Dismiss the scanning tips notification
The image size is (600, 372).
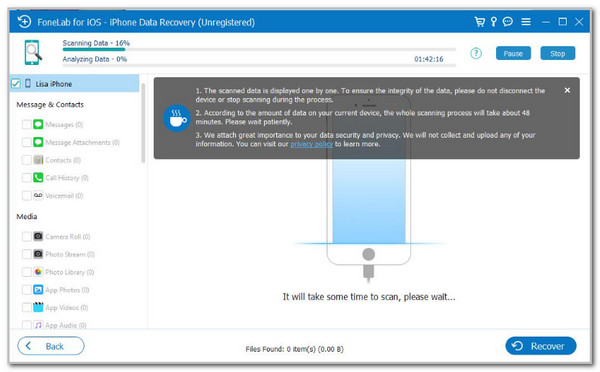tap(567, 90)
